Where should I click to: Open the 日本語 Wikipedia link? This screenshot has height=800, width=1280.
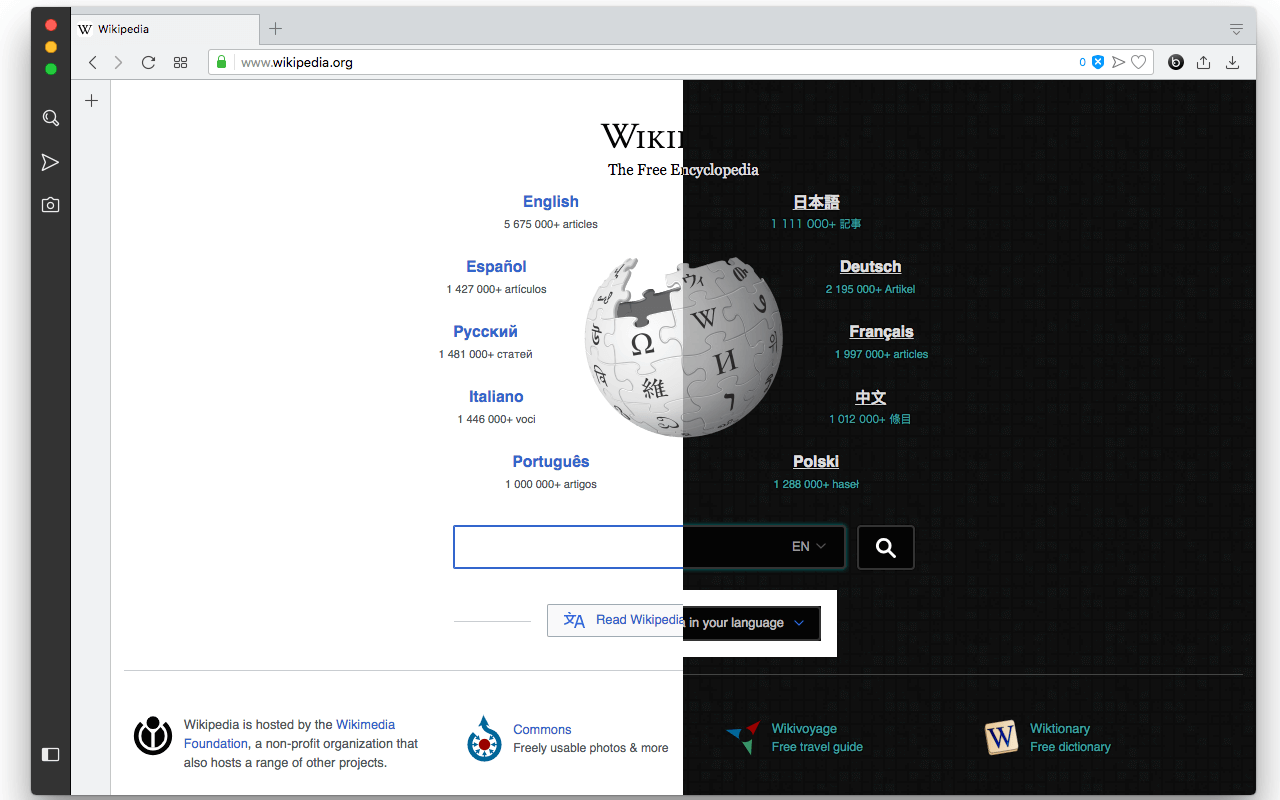point(816,202)
